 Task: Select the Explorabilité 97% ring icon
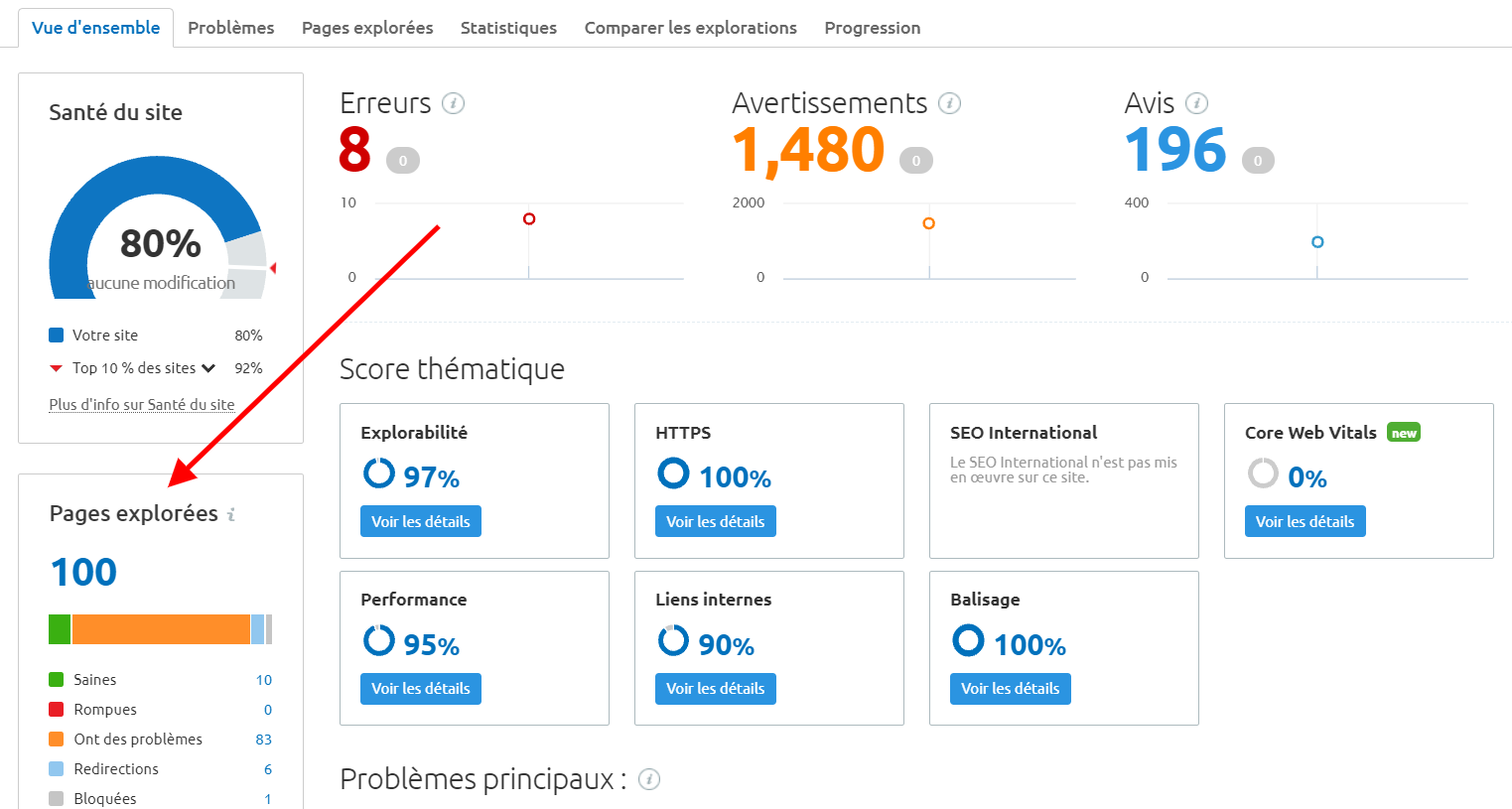pos(378,473)
